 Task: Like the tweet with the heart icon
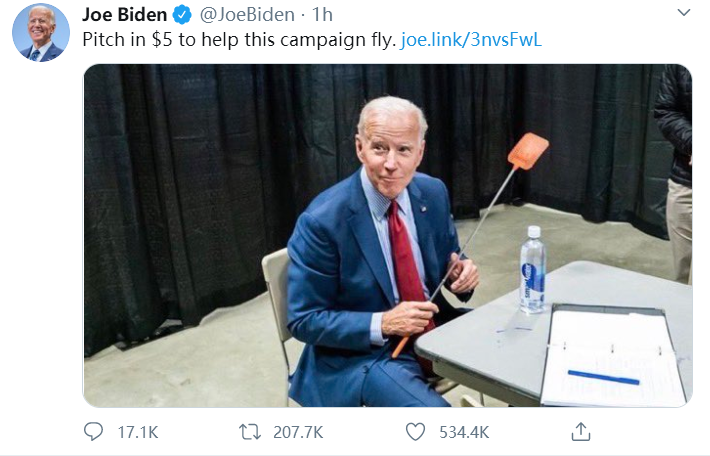(416, 432)
